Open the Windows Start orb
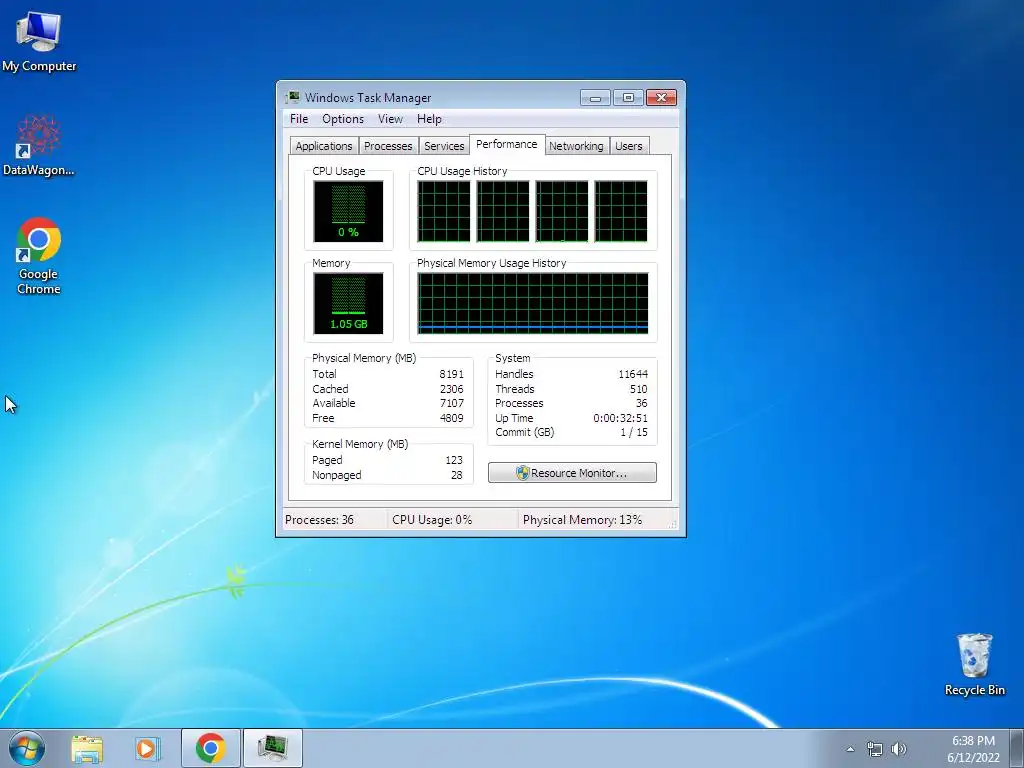This screenshot has width=1024, height=768. point(27,748)
